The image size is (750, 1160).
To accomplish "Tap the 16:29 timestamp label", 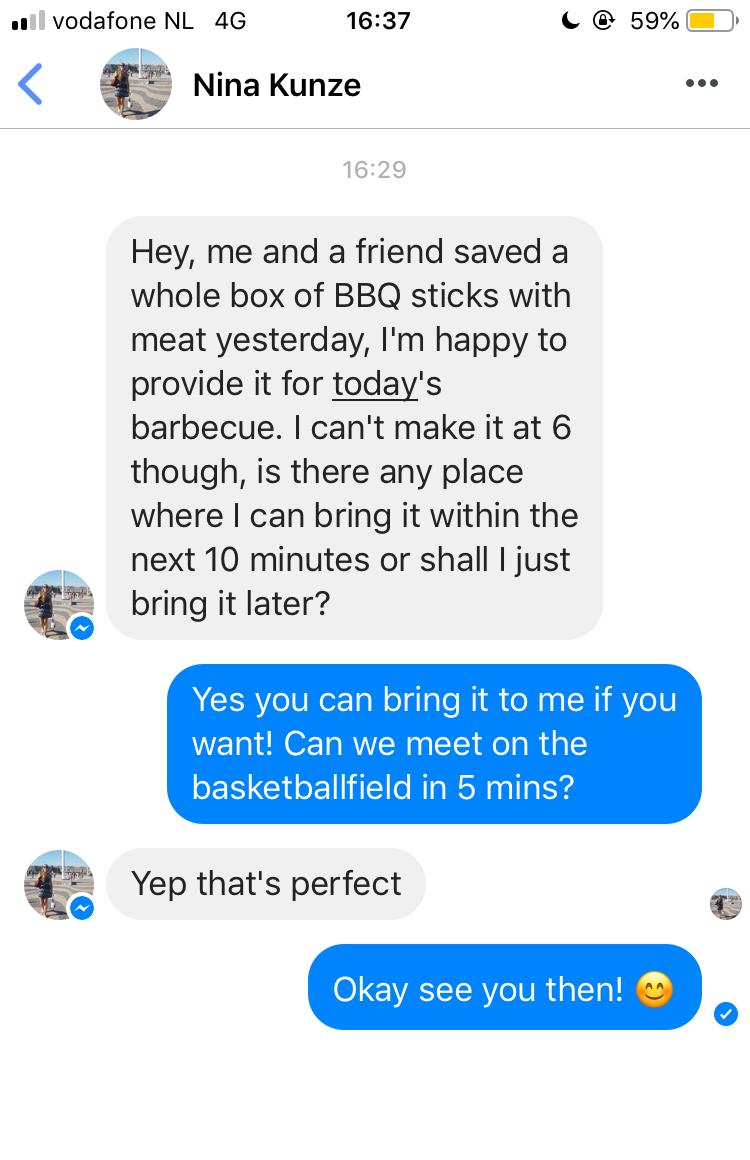I will [x=374, y=170].
